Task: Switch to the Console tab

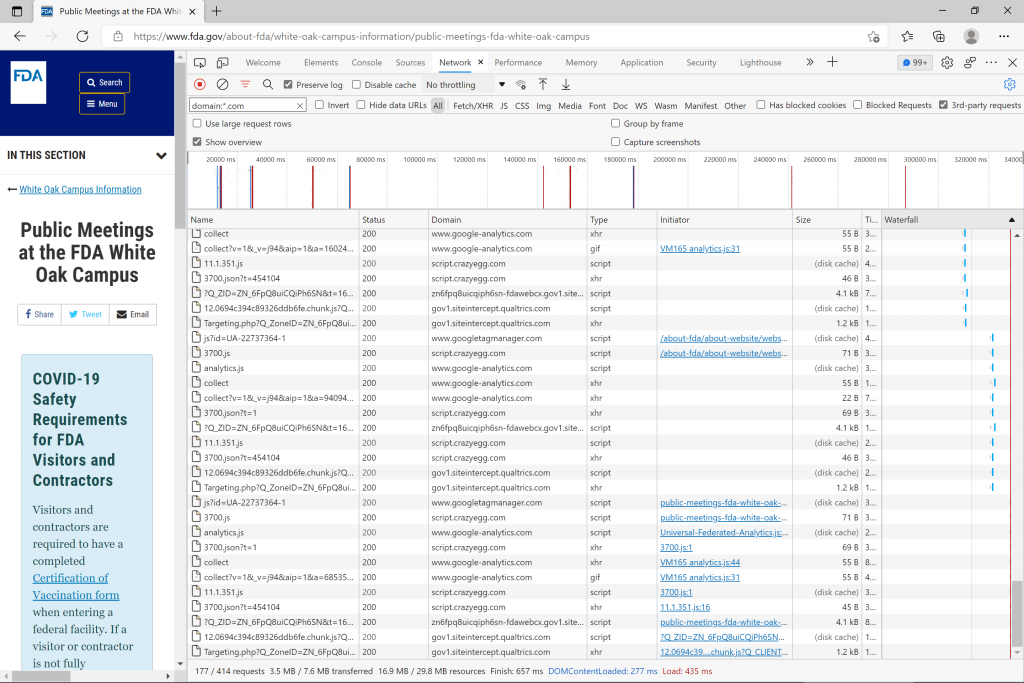Action: click(x=366, y=62)
